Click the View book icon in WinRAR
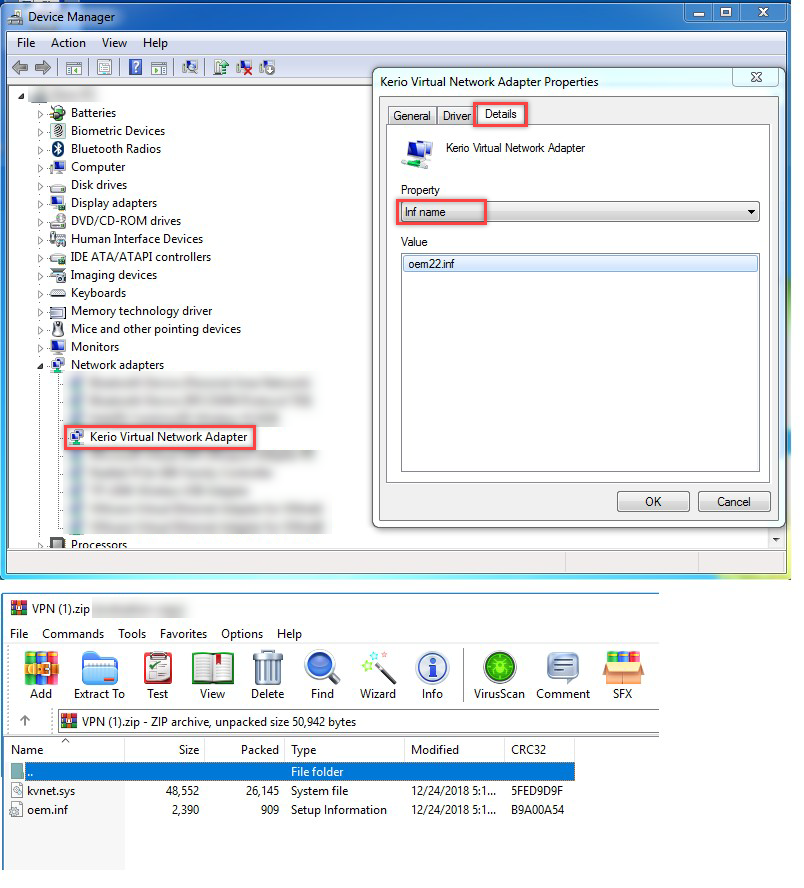 212,675
